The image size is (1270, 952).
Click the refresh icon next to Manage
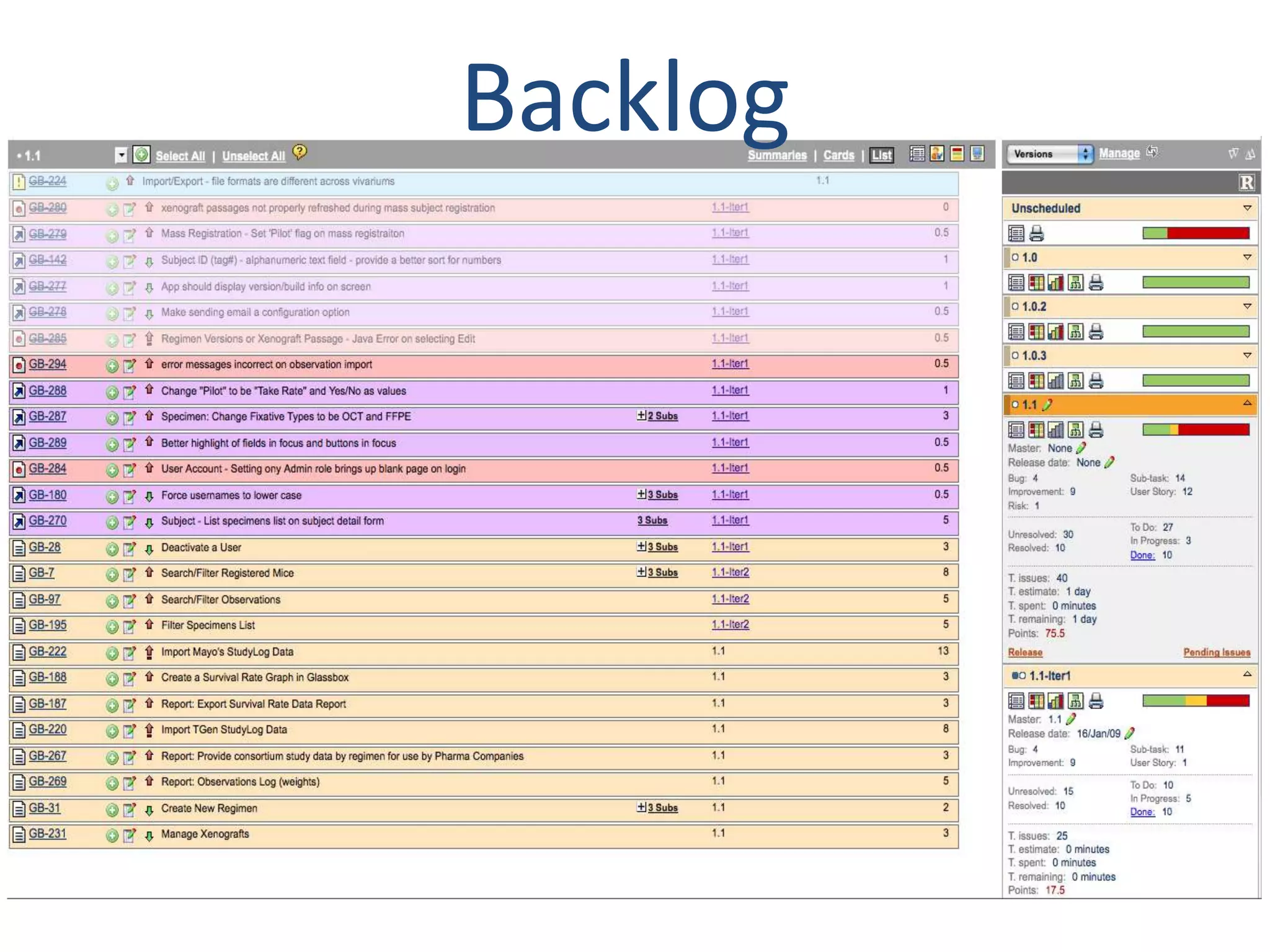(x=1152, y=152)
